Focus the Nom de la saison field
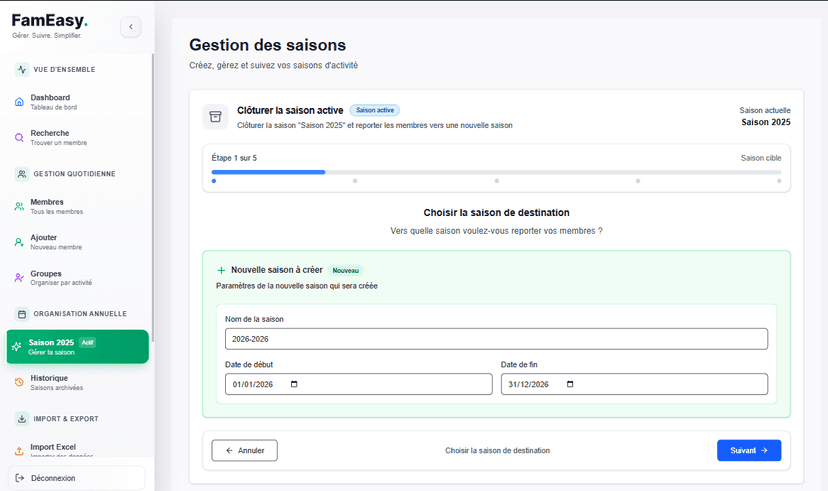The width and height of the screenshot is (828, 491). pyautogui.click(x=496, y=339)
